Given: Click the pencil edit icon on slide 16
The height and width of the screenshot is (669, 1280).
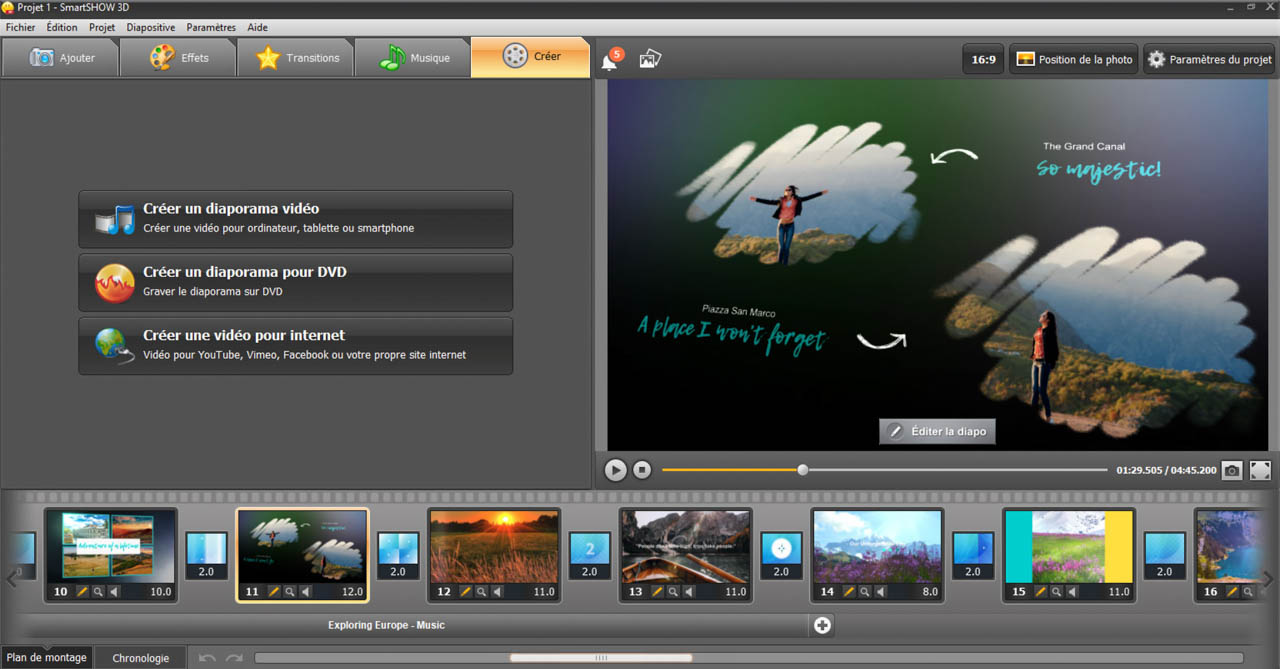Looking at the screenshot, I should [1234, 592].
